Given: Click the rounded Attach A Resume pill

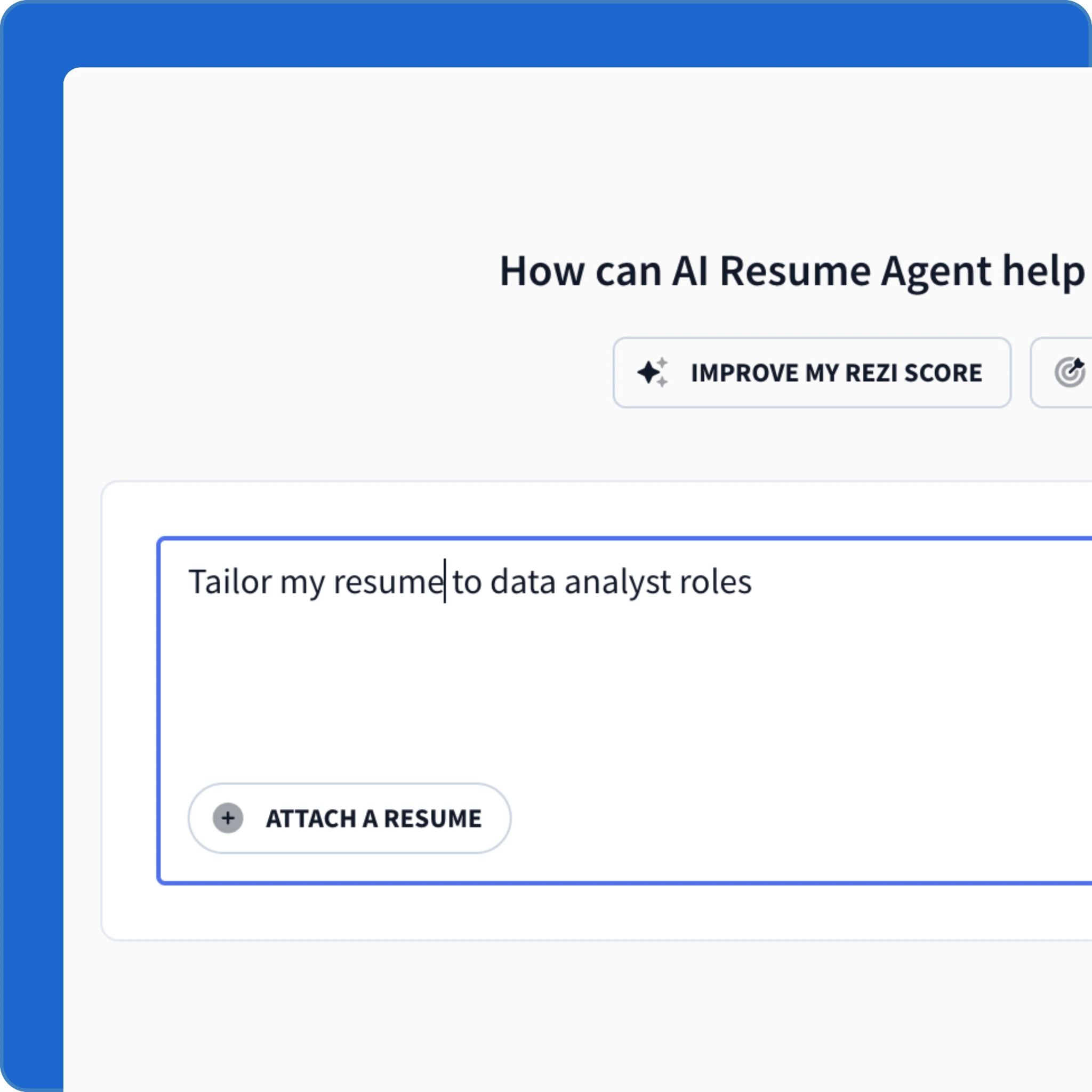Looking at the screenshot, I should (x=349, y=818).
